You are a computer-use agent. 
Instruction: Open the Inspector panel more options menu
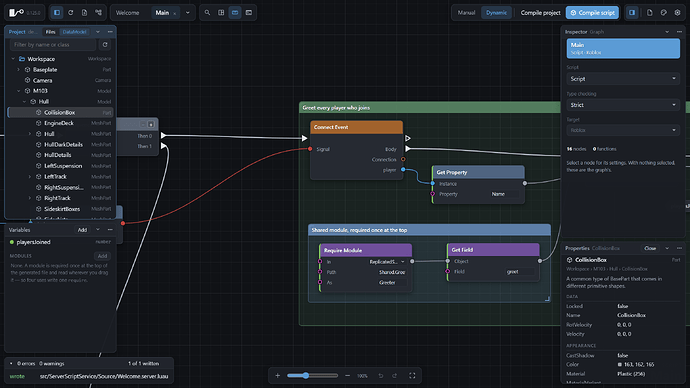679,32
